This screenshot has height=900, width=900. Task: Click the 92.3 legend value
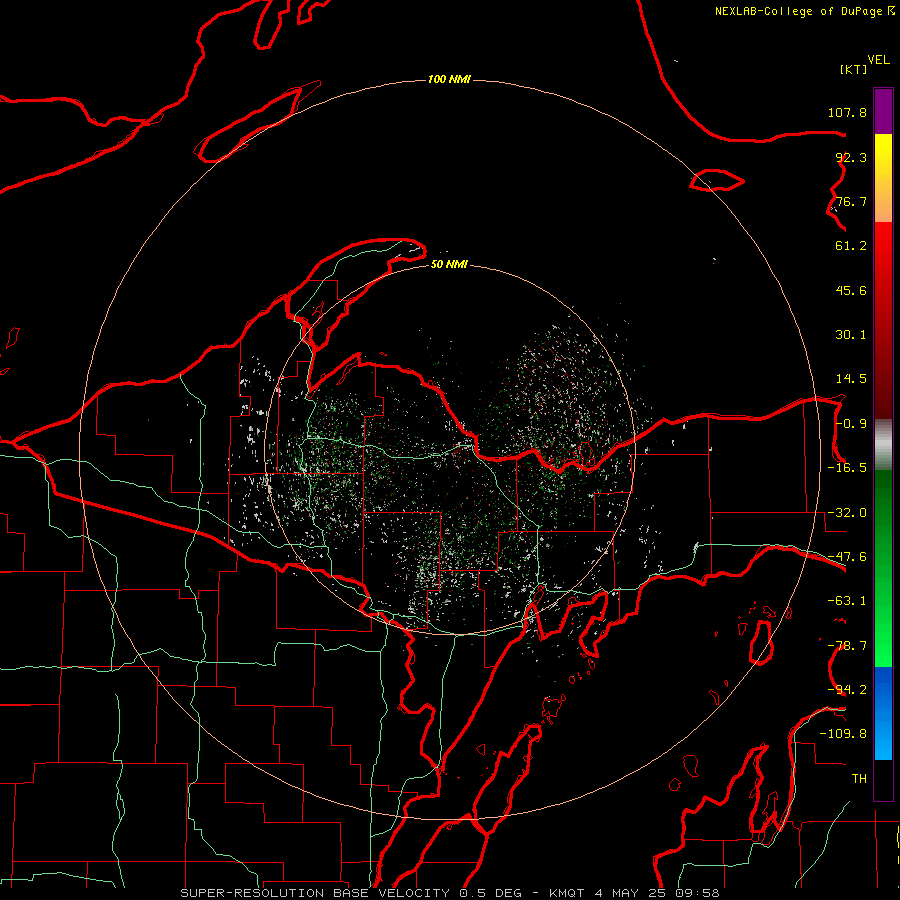851,157
